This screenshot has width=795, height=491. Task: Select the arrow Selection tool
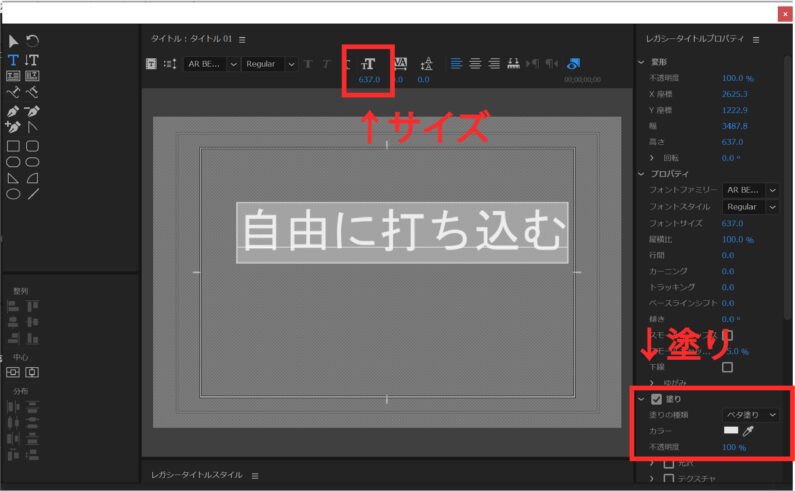pos(13,41)
